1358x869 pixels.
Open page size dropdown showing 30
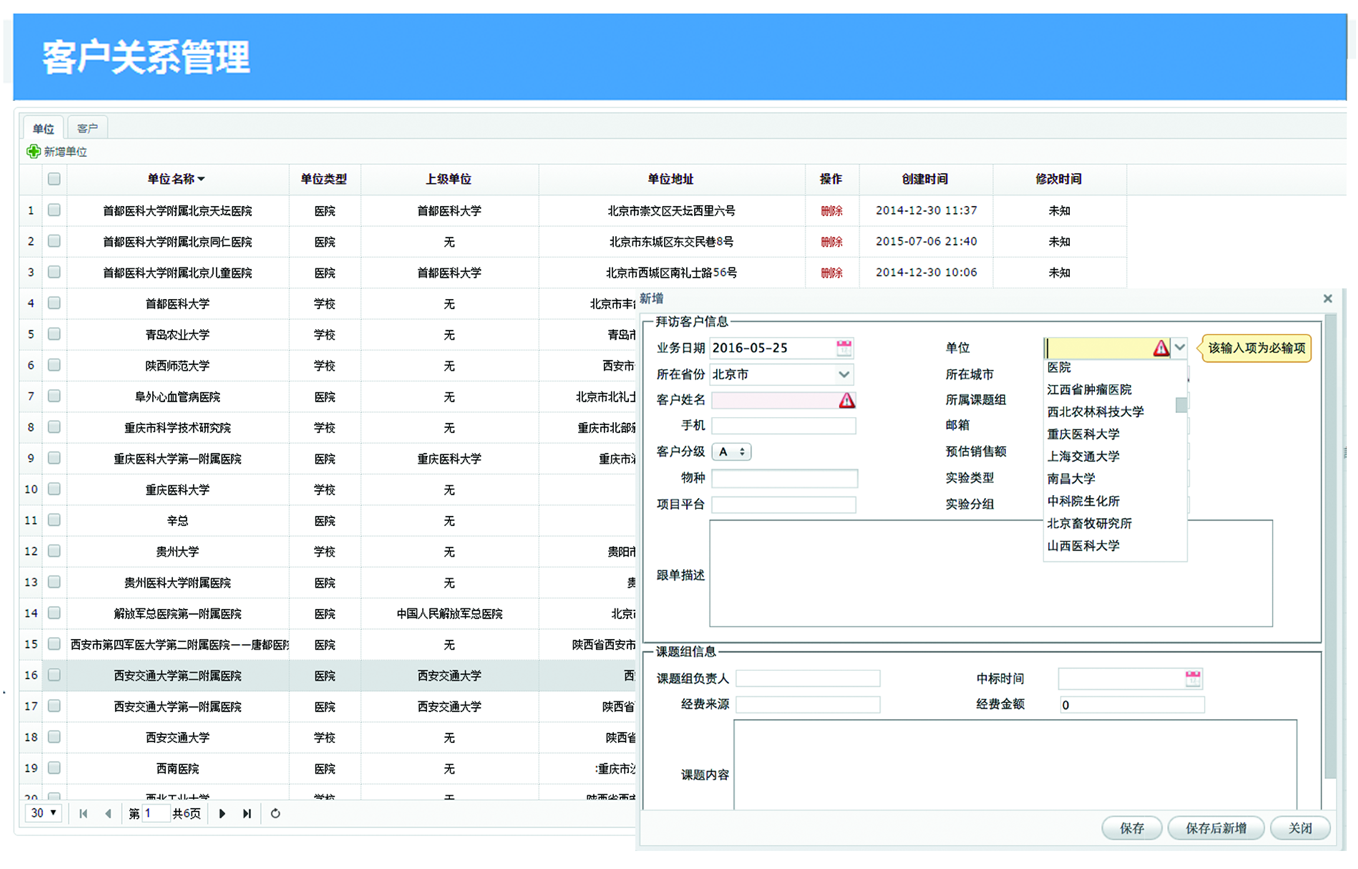(x=44, y=813)
